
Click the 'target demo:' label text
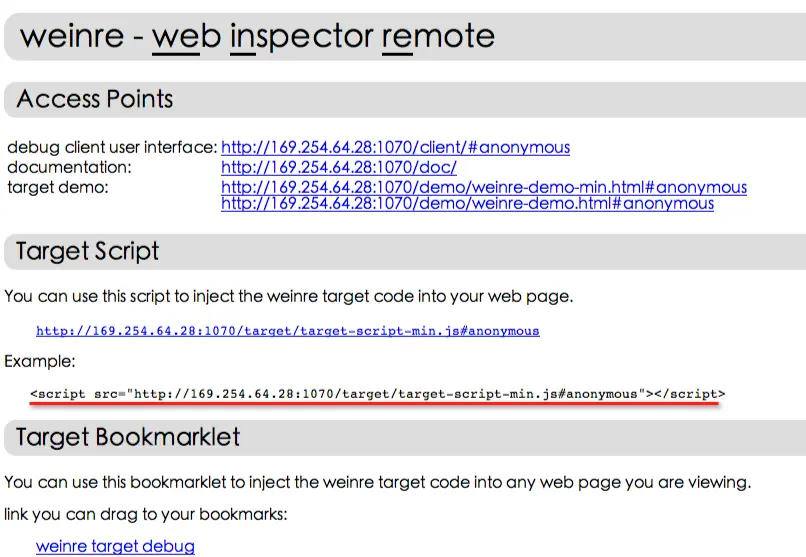57,187
